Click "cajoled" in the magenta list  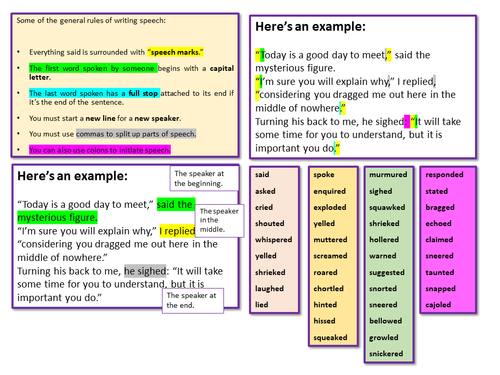(438, 305)
